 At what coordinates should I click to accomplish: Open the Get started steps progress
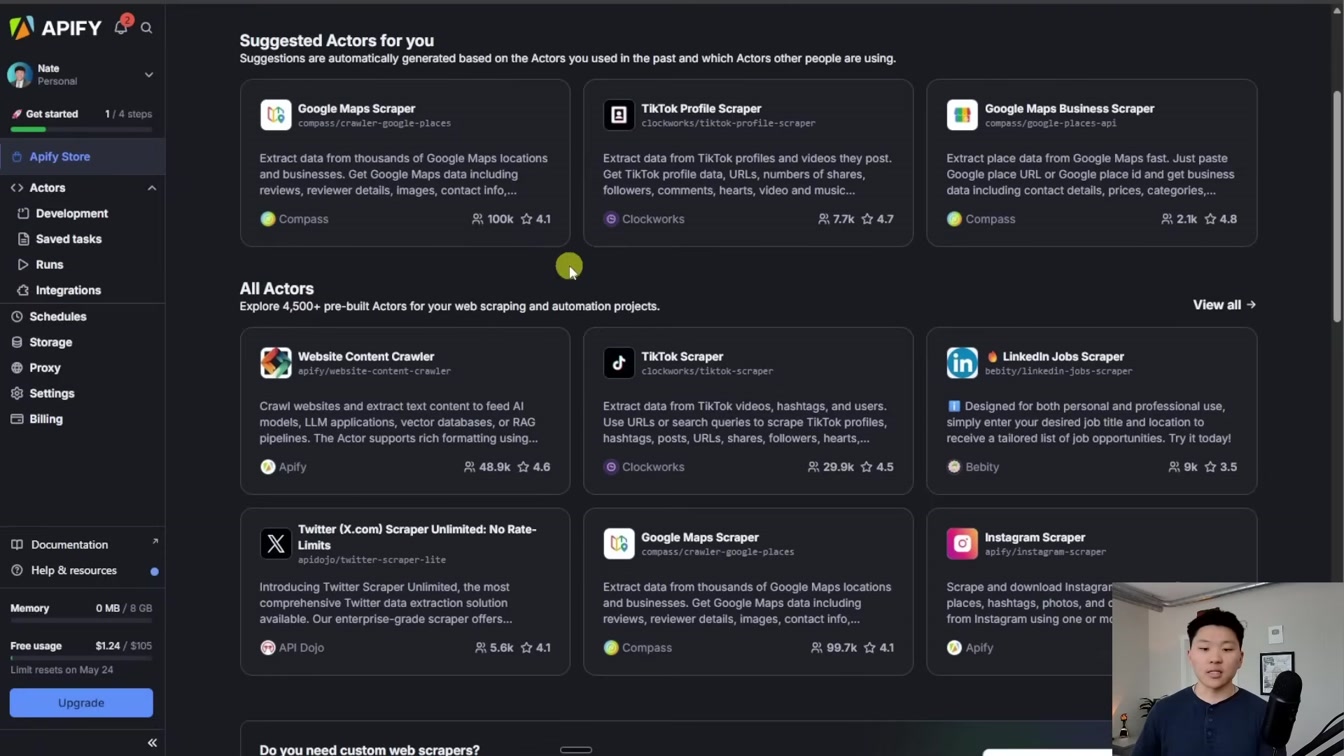tap(82, 119)
